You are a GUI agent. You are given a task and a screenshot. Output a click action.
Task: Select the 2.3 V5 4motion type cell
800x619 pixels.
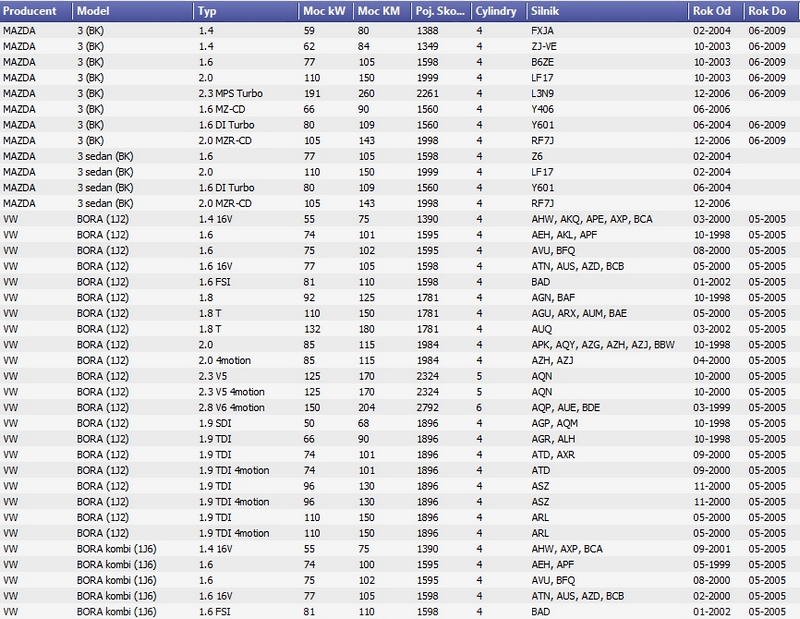(x=232, y=392)
